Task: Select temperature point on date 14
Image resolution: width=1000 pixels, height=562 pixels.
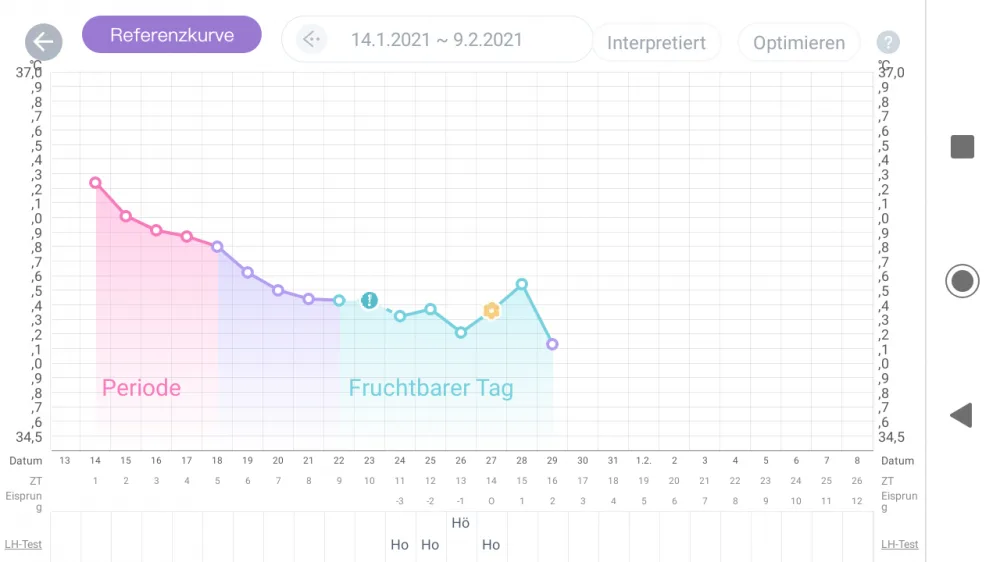Action: click(95, 183)
